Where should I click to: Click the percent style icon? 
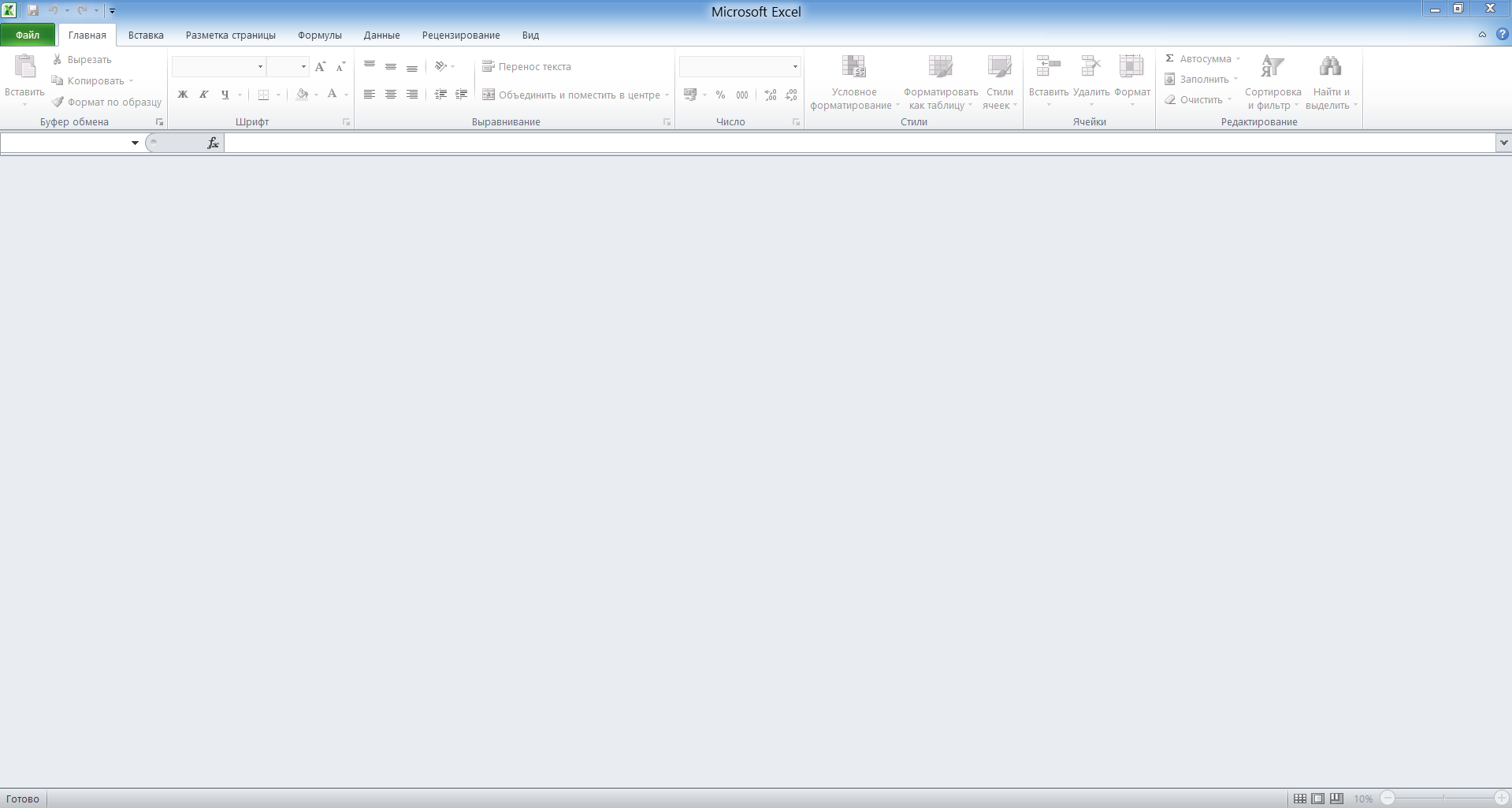[720, 95]
